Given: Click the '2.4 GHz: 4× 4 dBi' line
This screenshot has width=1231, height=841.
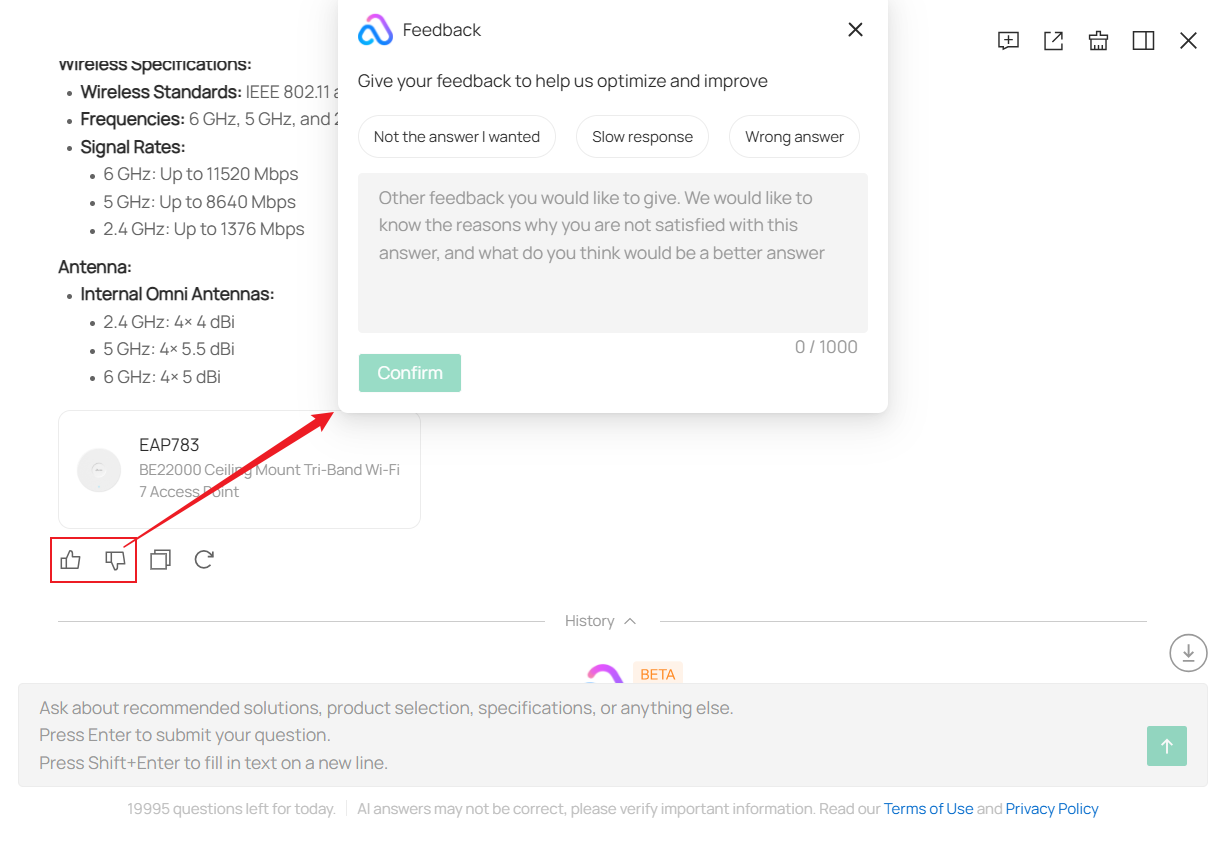Looking at the screenshot, I should [169, 322].
